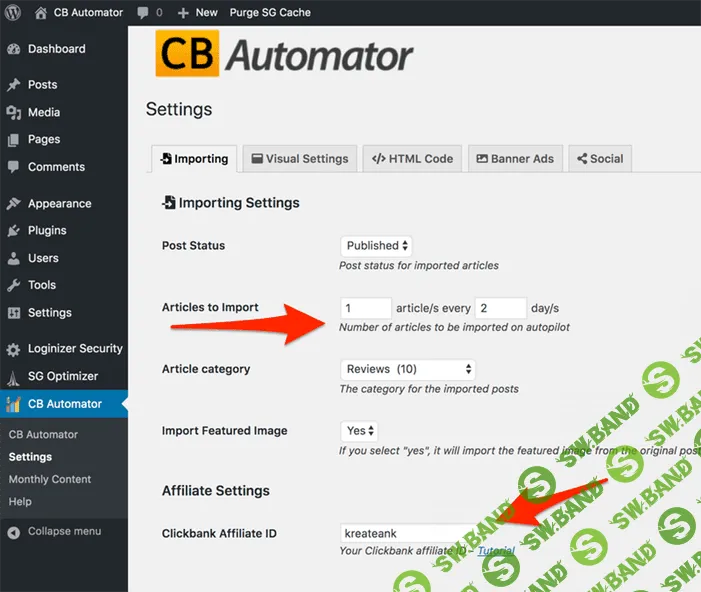Open Help submenu item

[20, 502]
